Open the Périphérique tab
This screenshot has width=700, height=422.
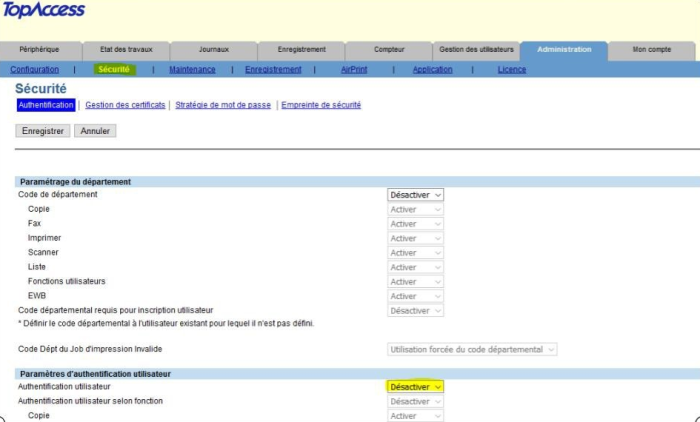click(x=41, y=49)
